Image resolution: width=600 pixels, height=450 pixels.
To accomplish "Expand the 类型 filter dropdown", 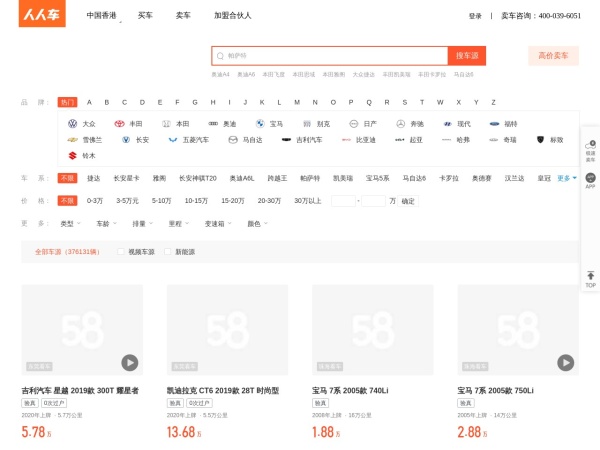I will click(x=70, y=223).
